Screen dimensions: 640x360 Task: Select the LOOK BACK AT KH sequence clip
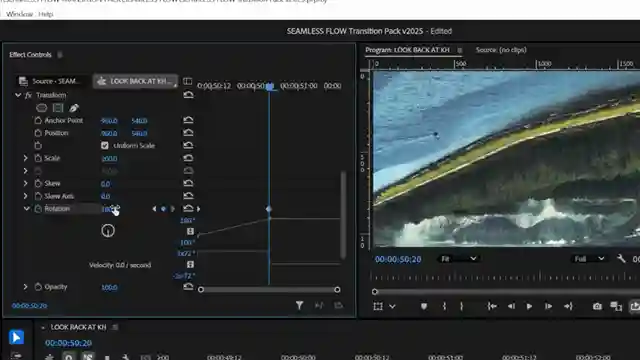point(135,81)
